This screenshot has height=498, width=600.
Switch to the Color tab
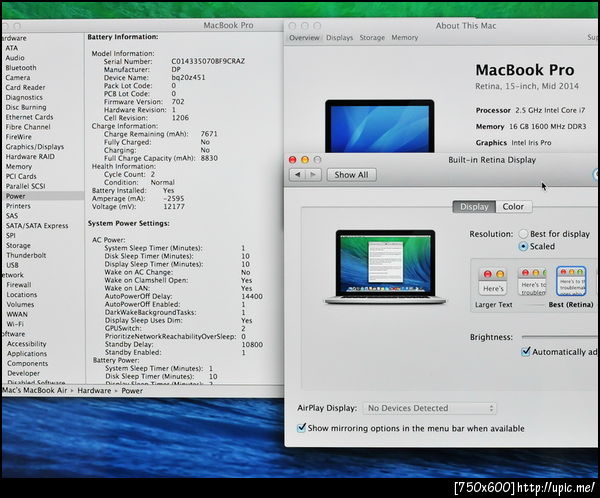[x=513, y=207]
